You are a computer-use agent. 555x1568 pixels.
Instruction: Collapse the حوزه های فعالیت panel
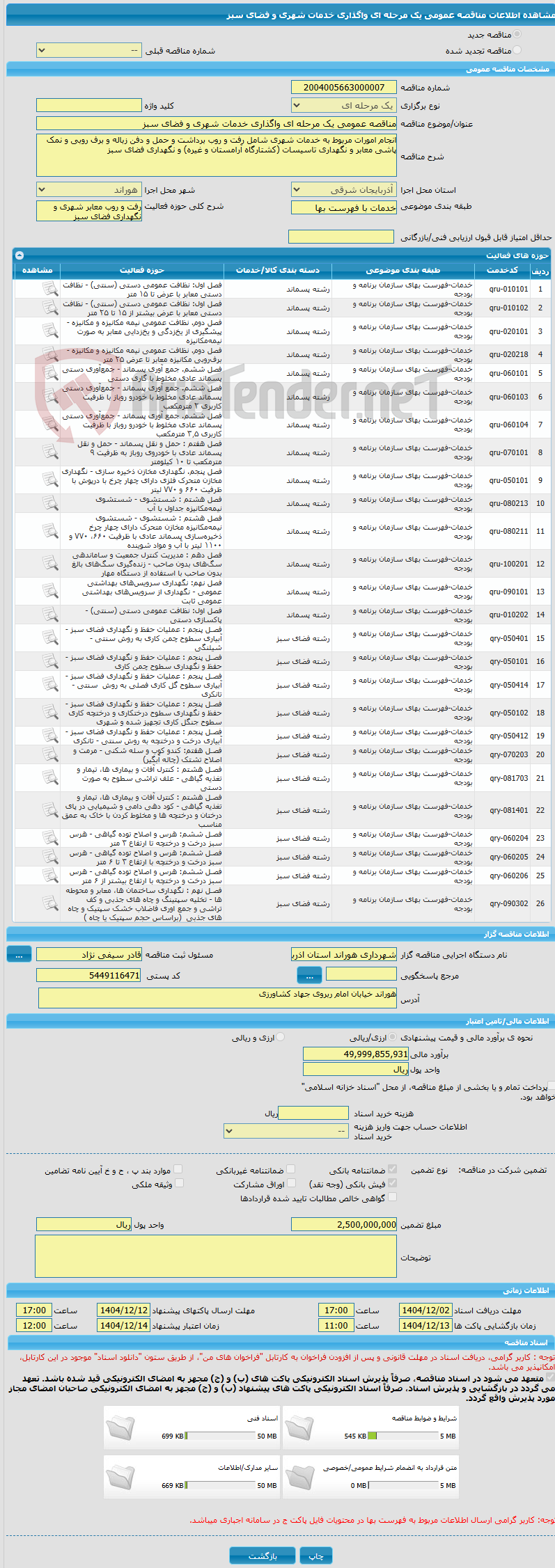click(19, 255)
